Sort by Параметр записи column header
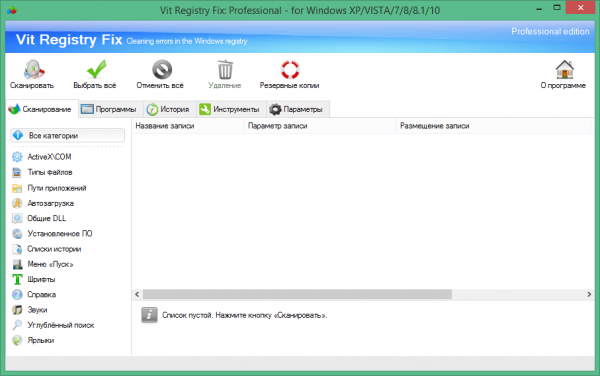This screenshot has width=600, height=376. coord(320,126)
